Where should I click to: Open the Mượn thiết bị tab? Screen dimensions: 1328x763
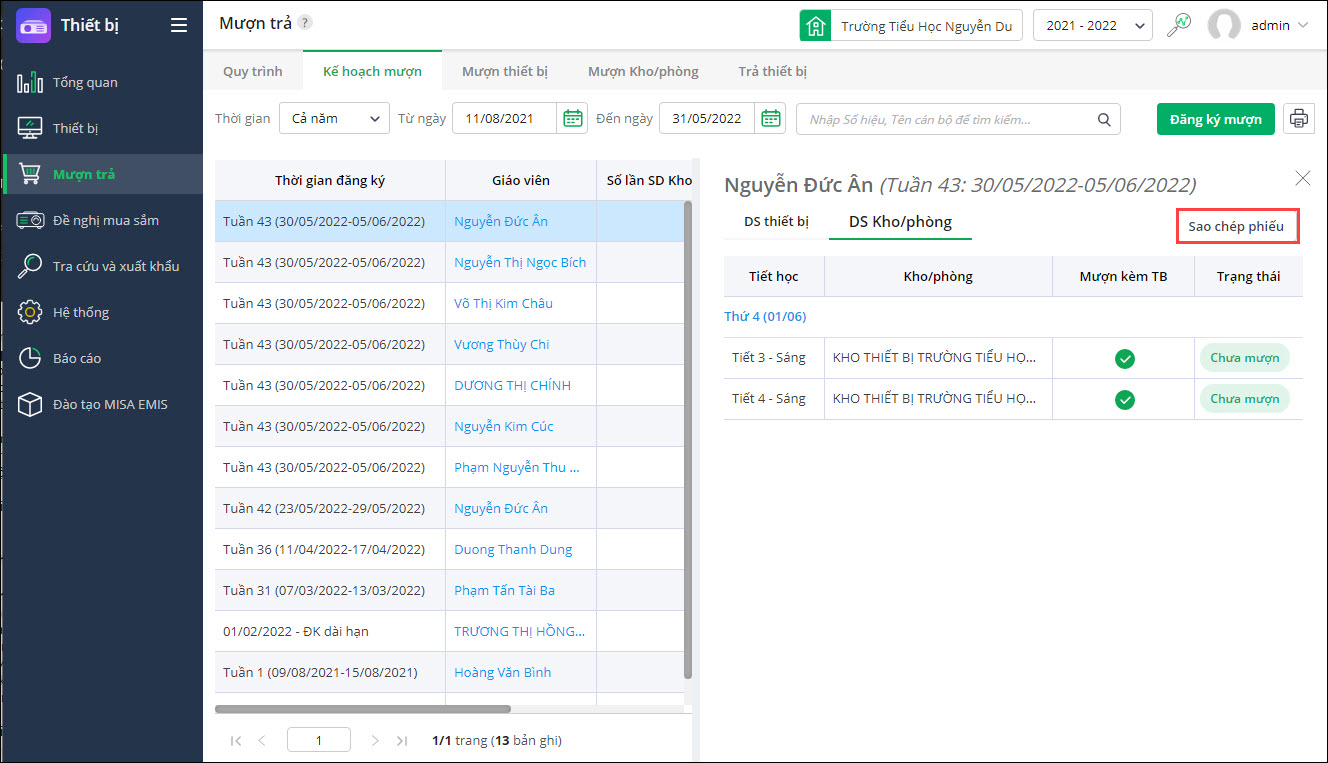505,71
